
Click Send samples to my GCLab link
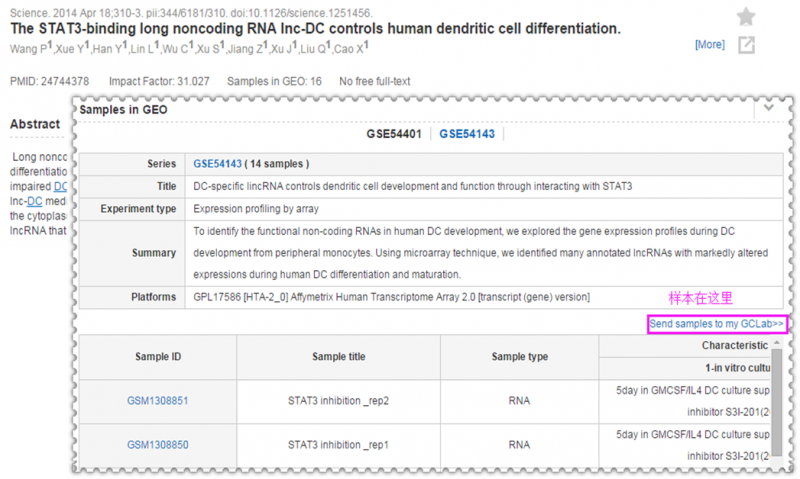coord(717,324)
